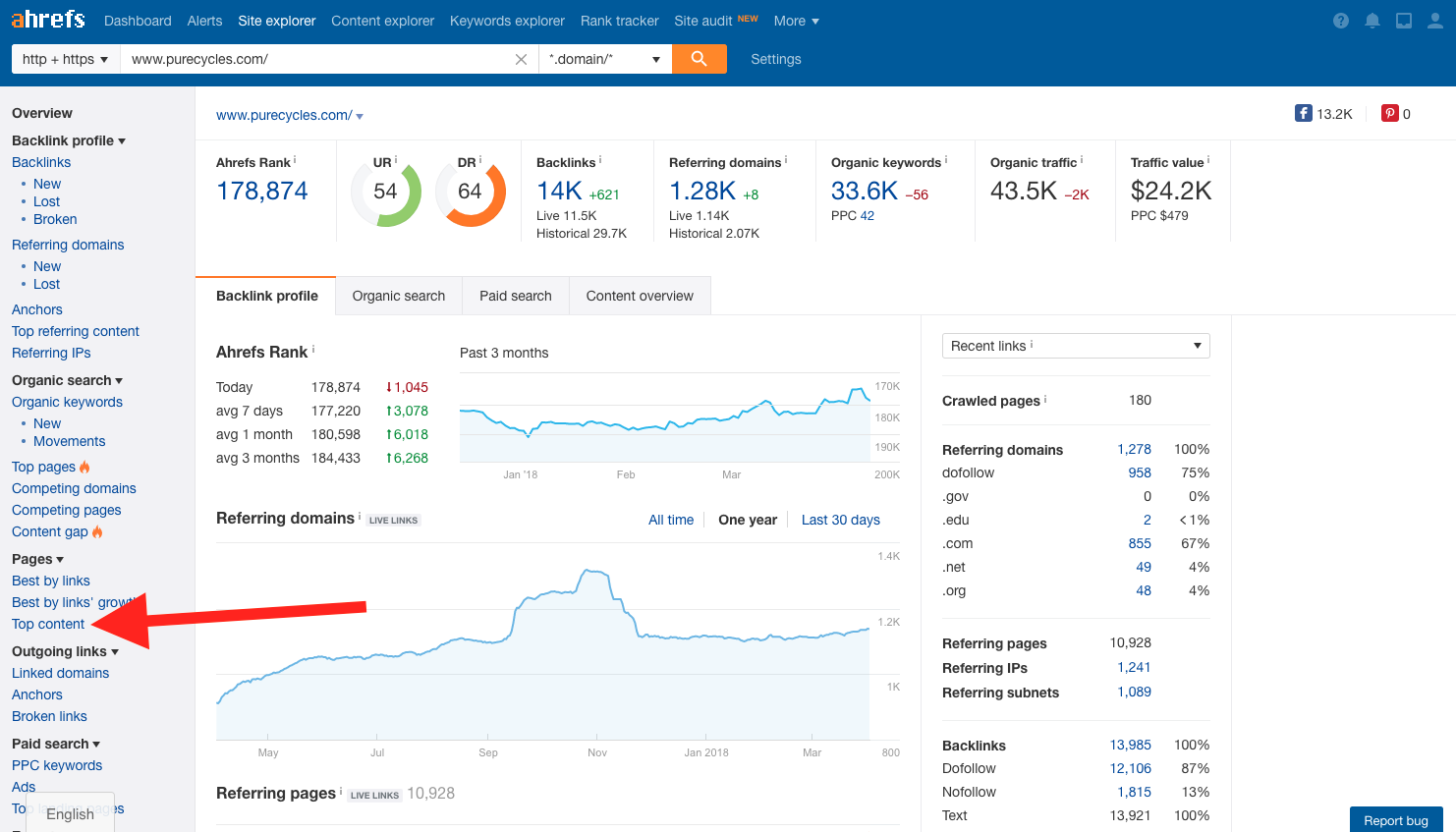Screen dimensions: 1456x832
Task: Open the http + https protocol dropdown
Action: 65,59
